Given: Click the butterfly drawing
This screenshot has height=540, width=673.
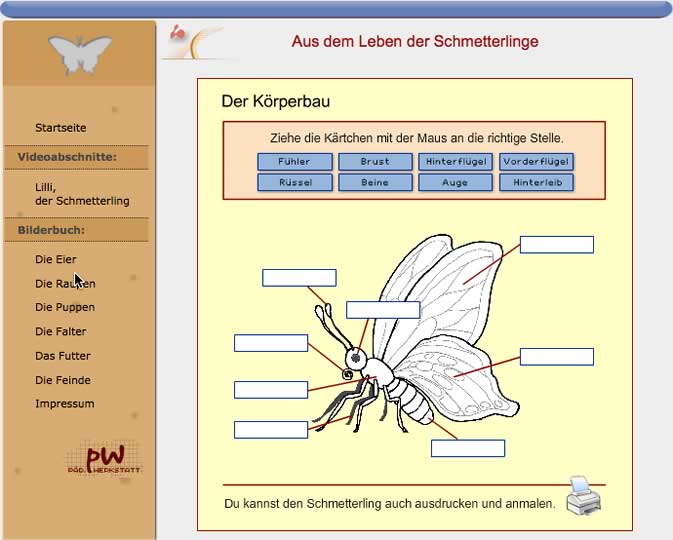Looking at the screenshot, I should (415, 335).
